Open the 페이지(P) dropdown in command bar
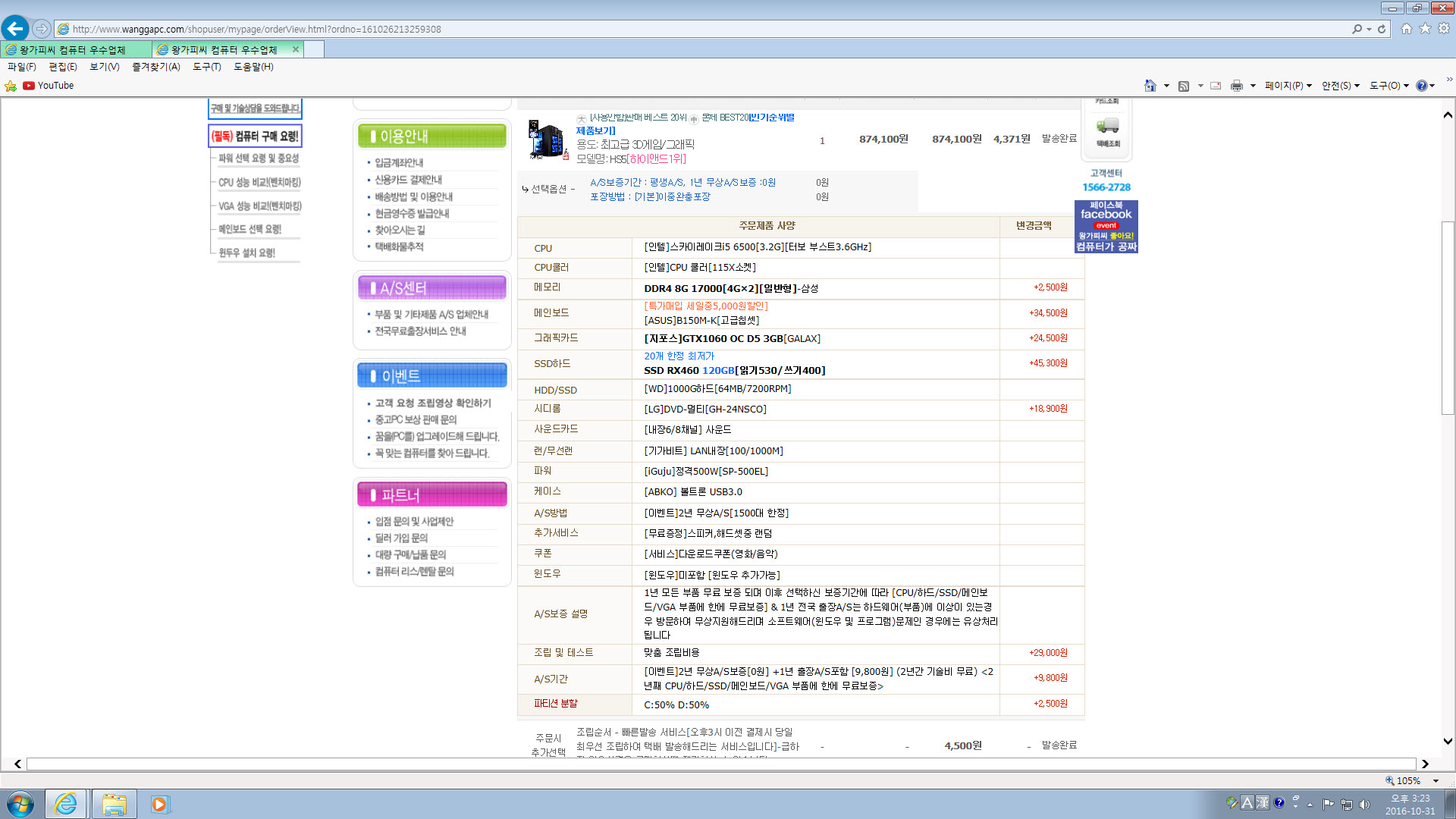This screenshot has width=1456, height=819. click(x=1288, y=86)
